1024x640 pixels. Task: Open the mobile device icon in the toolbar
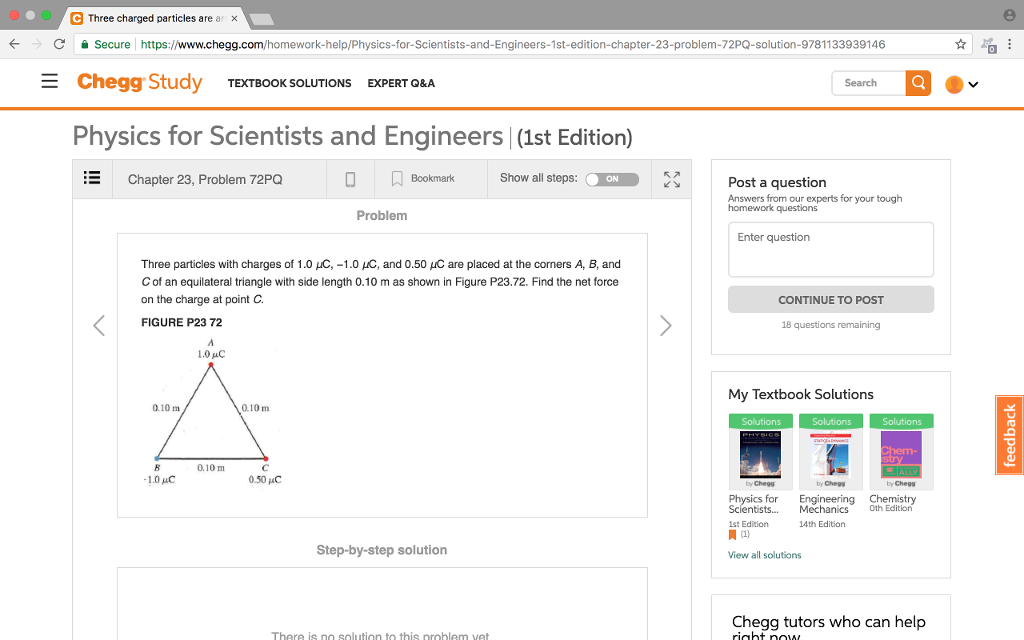point(349,178)
